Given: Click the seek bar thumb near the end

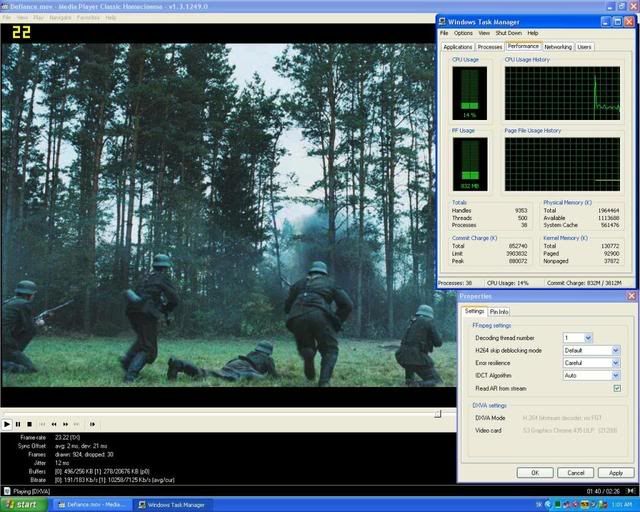Looking at the screenshot, I should tap(438, 414).
